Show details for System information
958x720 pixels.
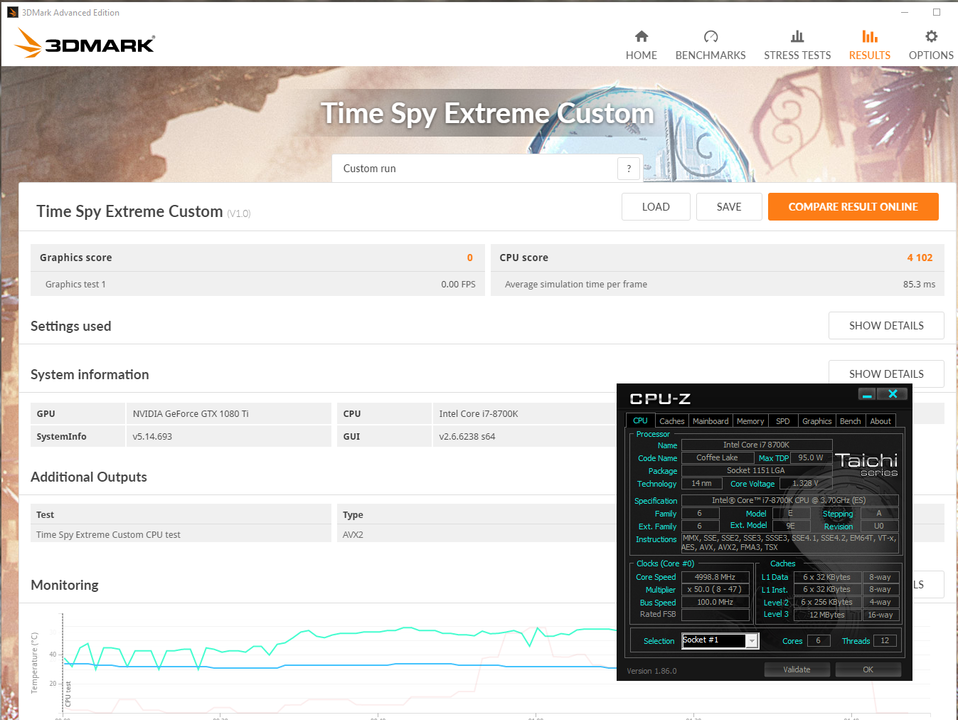(x=886, y=373)
